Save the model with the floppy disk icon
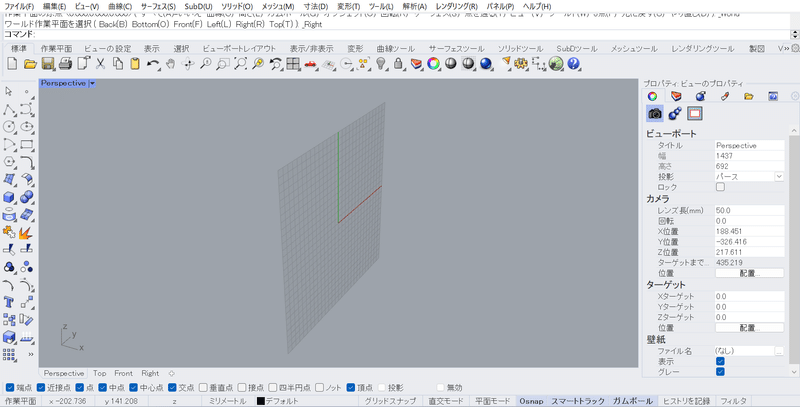 (48, 64)
